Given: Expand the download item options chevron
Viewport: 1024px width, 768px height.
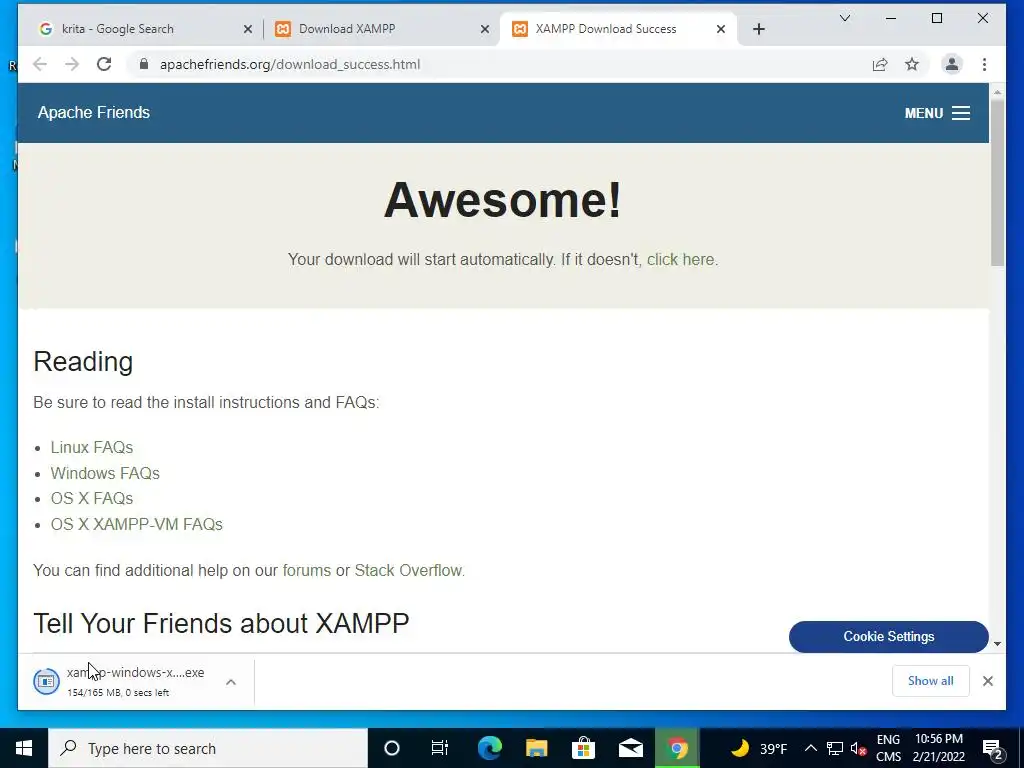Looking at the screenshot, I should pyautogui.click(x=231, y=682).
